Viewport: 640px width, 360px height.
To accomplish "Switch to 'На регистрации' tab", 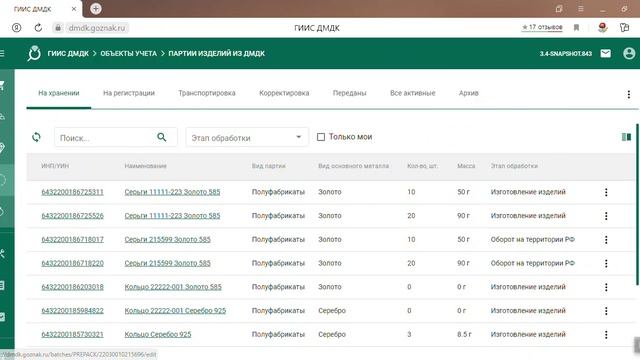I will pos(129,93).
